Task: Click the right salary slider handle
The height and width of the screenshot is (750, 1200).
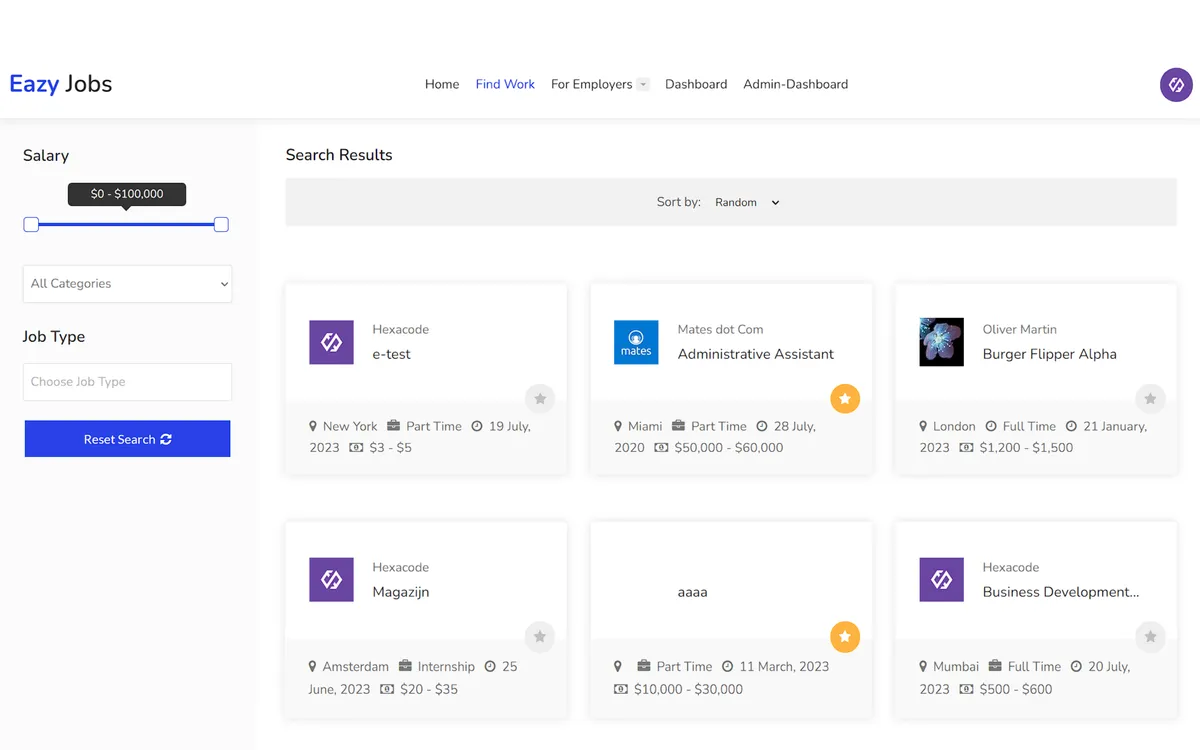Action: (x=221, y=224)
